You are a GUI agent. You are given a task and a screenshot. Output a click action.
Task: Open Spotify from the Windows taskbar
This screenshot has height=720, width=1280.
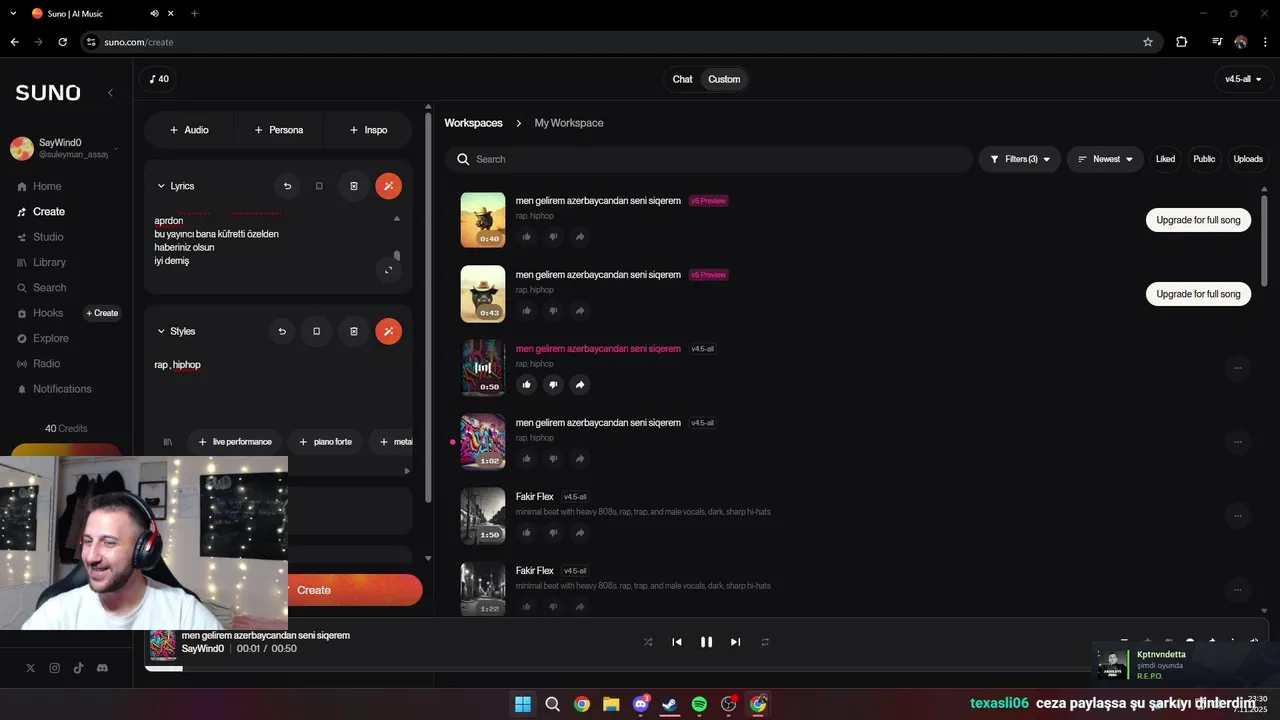point(699,704)
